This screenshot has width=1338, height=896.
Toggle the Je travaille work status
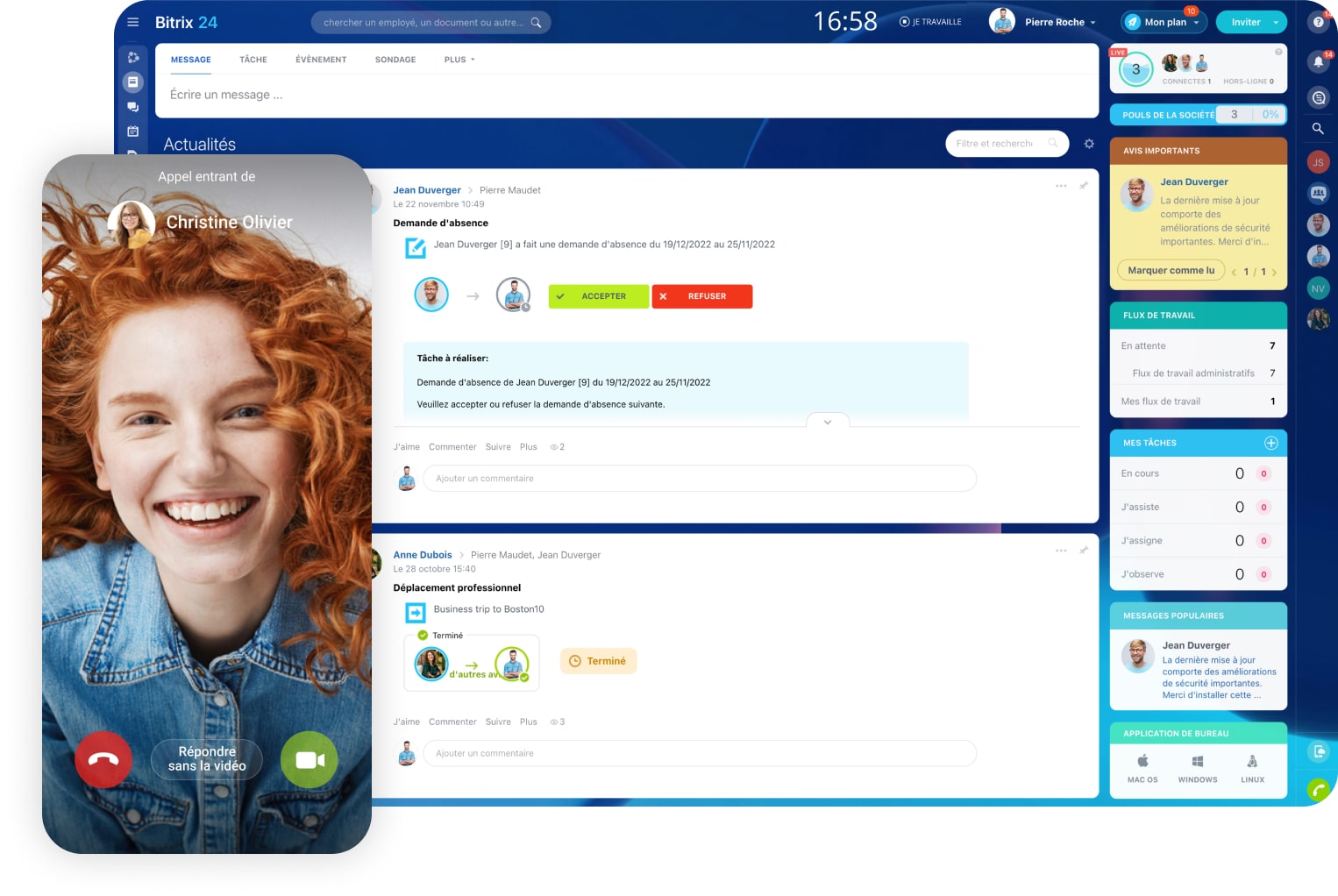click(930, 22)
